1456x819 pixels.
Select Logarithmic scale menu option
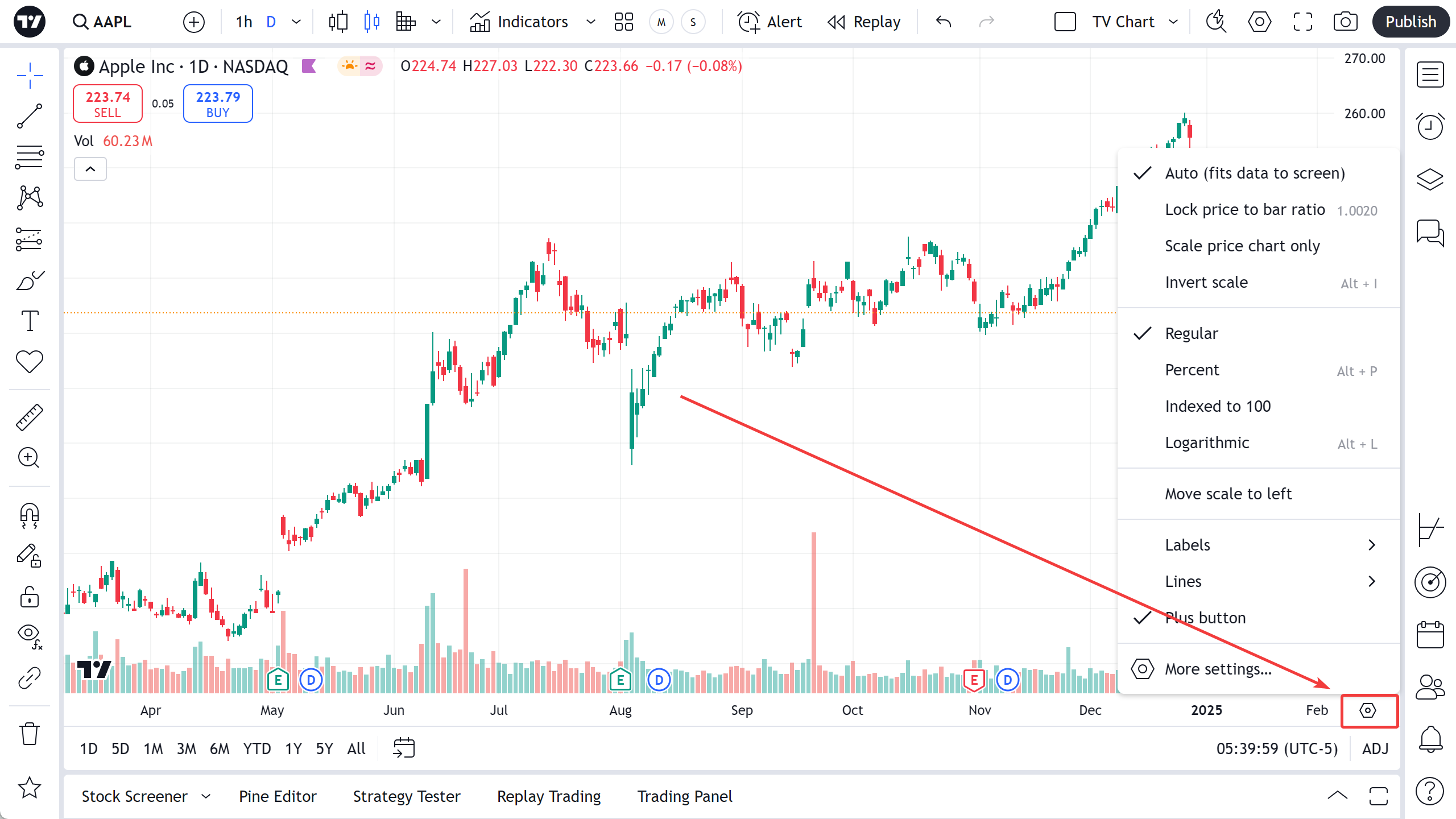[x=1207, y=442]
